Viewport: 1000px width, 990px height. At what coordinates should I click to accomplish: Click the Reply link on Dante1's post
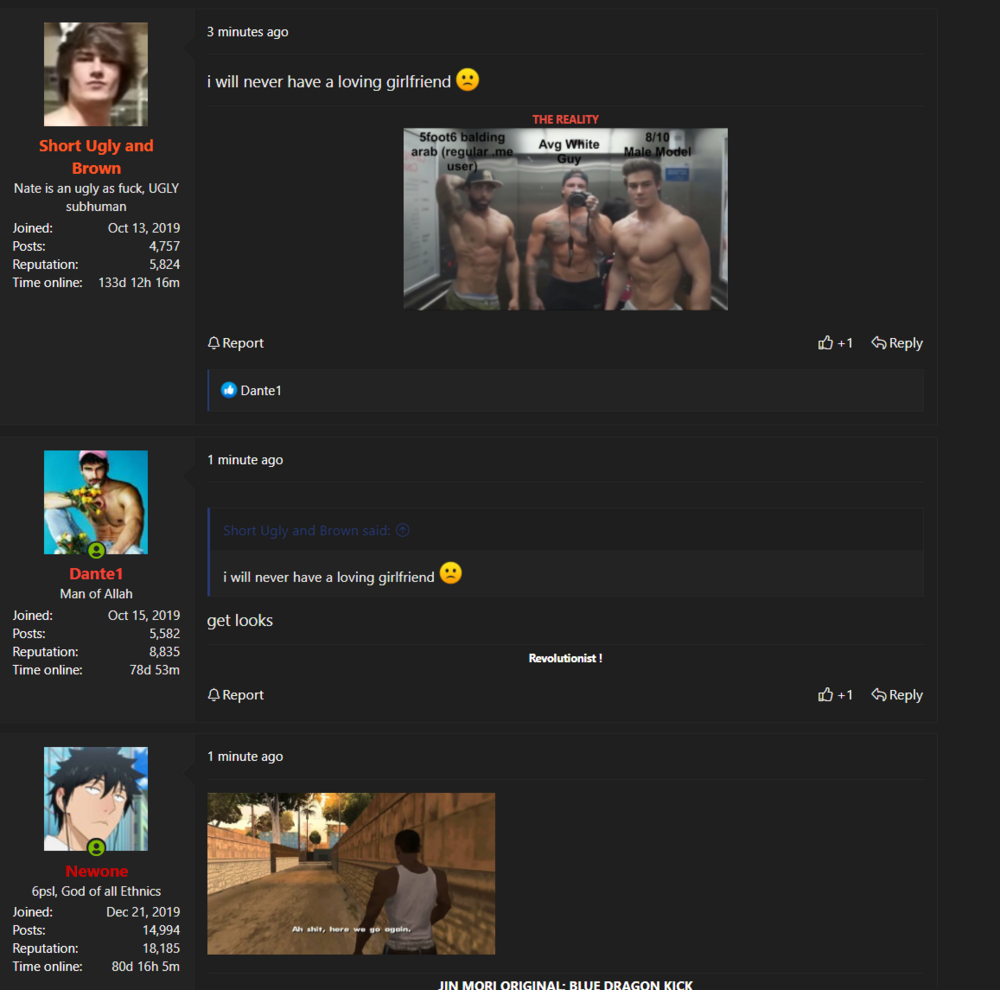(x=904, y=694)
